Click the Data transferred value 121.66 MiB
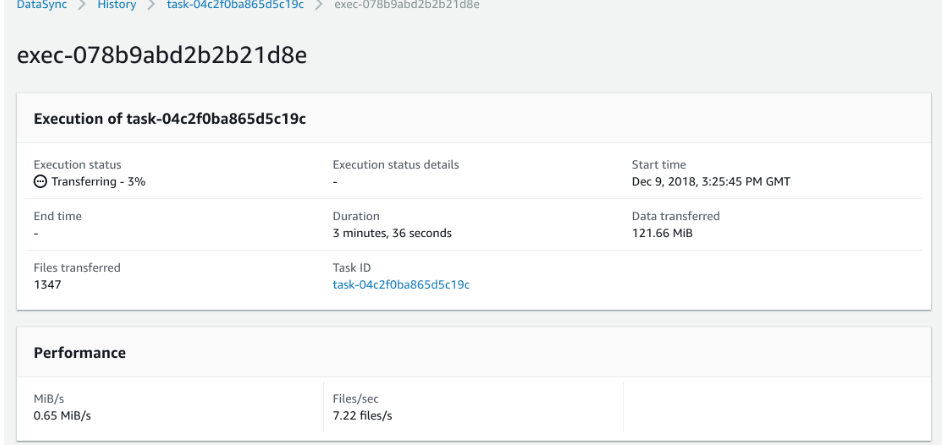Viewport: 942px width, 445px height. tap(662, 233)
